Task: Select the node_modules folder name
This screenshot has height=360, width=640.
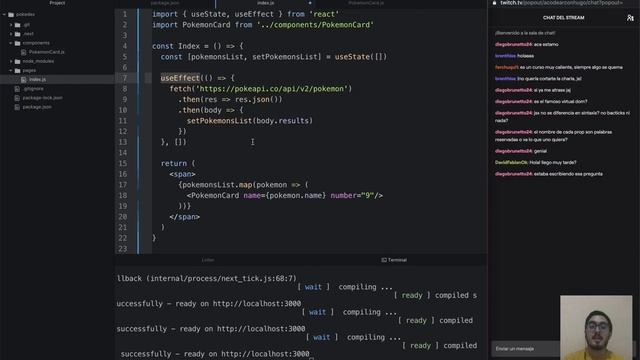Action: (x=38, y=61)
